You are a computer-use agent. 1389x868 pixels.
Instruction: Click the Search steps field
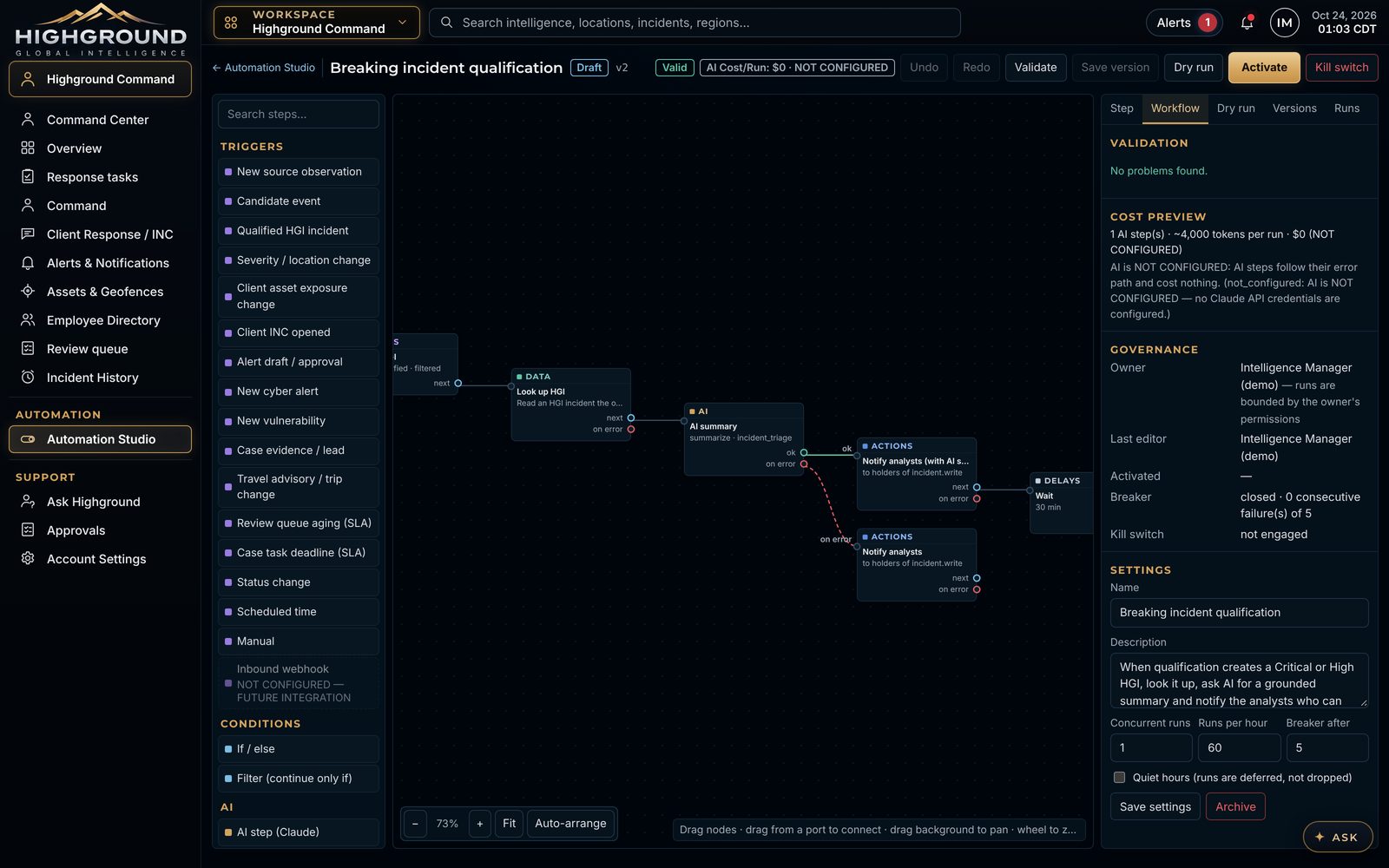(299, 114)
